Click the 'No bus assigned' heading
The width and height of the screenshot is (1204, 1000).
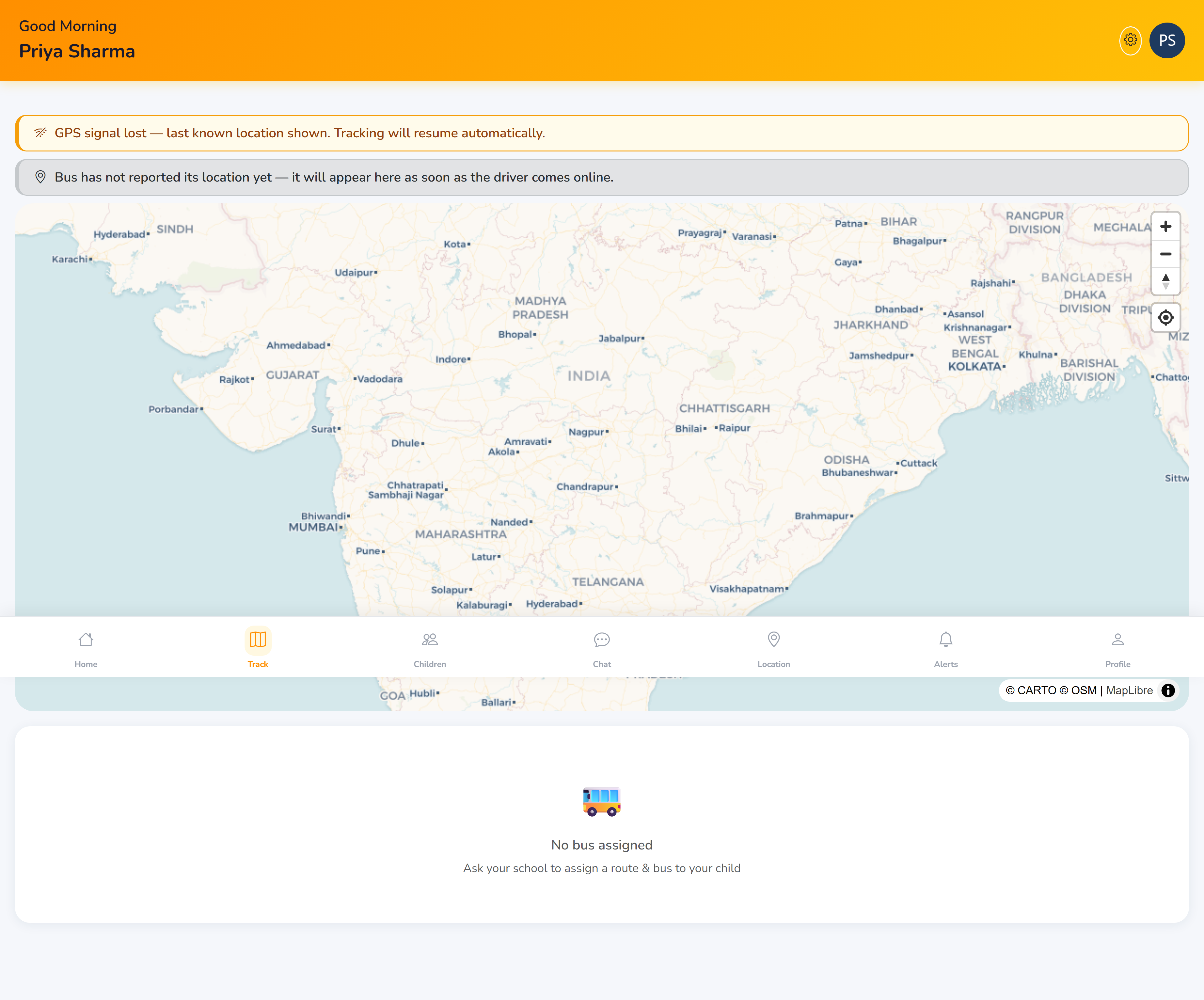pos(601,844)
